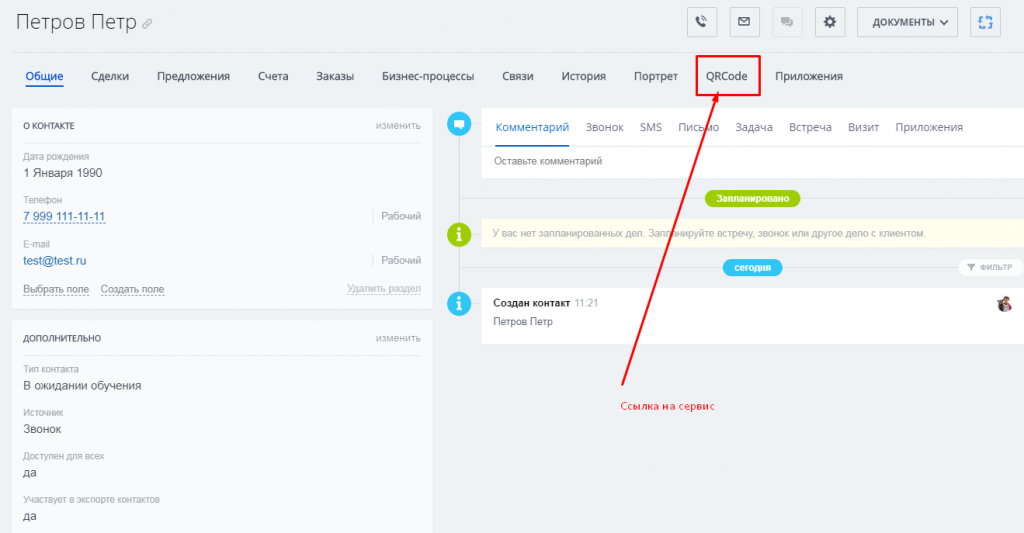Switch to the Общие tab
The height and width of the screenshot is (533, 1024).
point(44,76)
